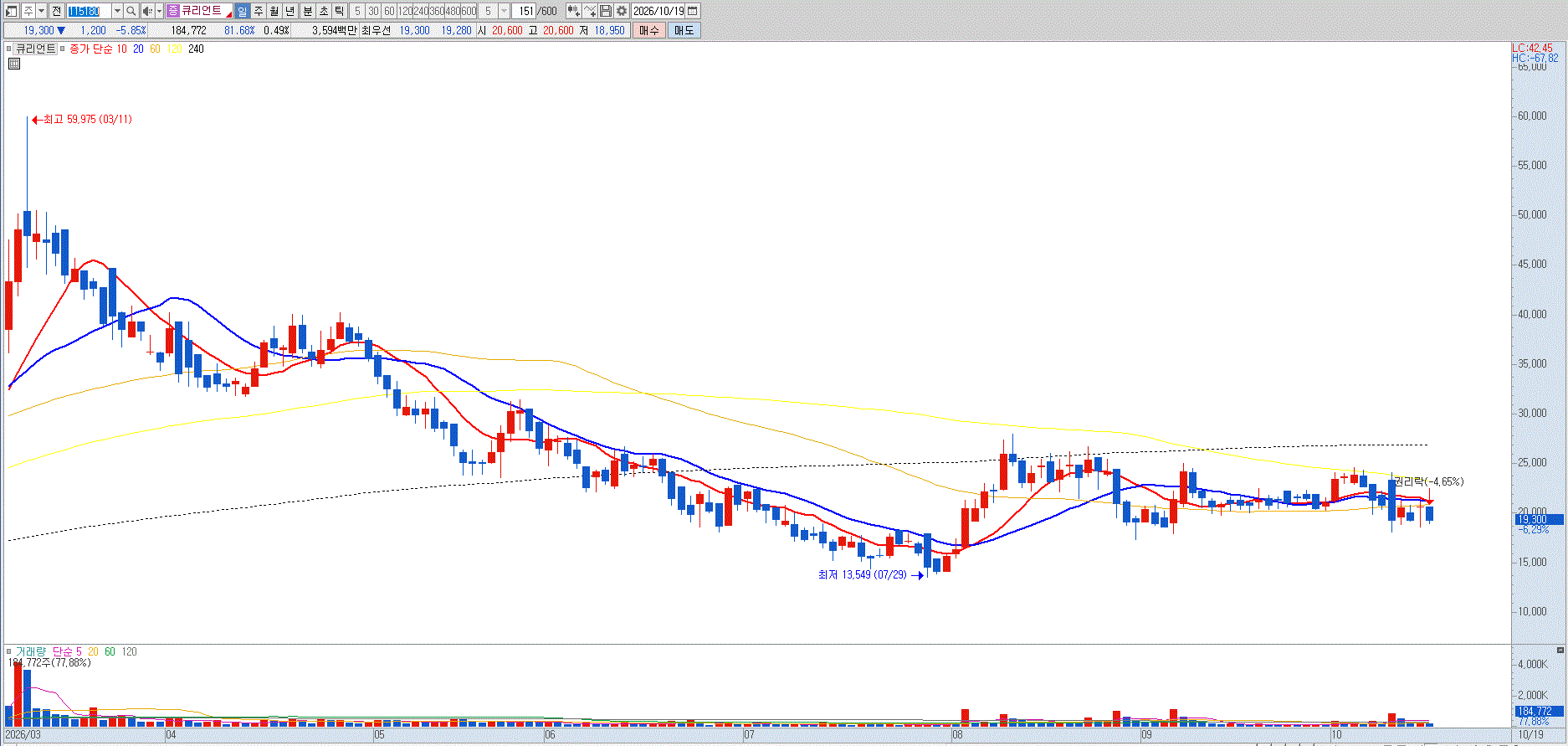This screenshot has width=1568, height=746.
Task: Expand the speaker options dropdown arrow
Action: [159, 11]
